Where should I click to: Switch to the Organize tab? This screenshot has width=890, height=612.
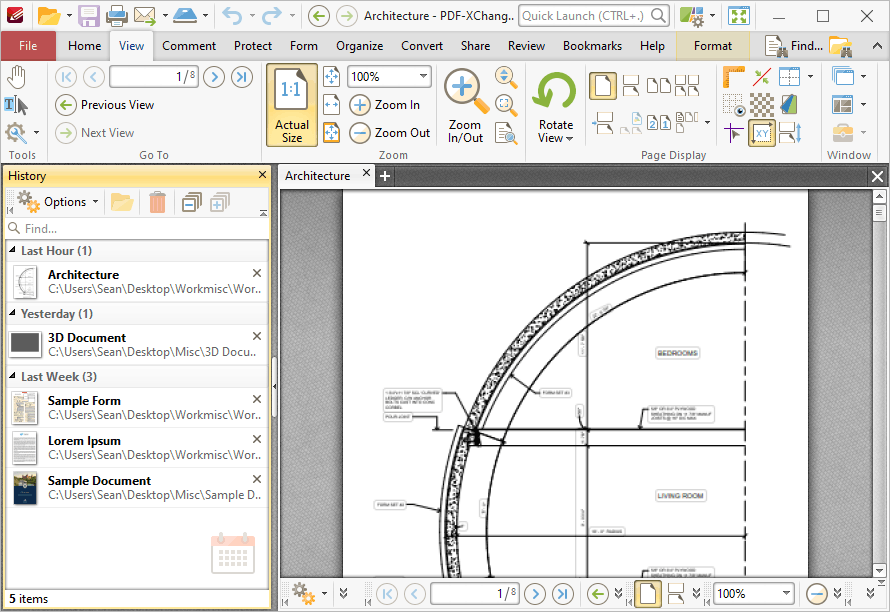[359, 46]
